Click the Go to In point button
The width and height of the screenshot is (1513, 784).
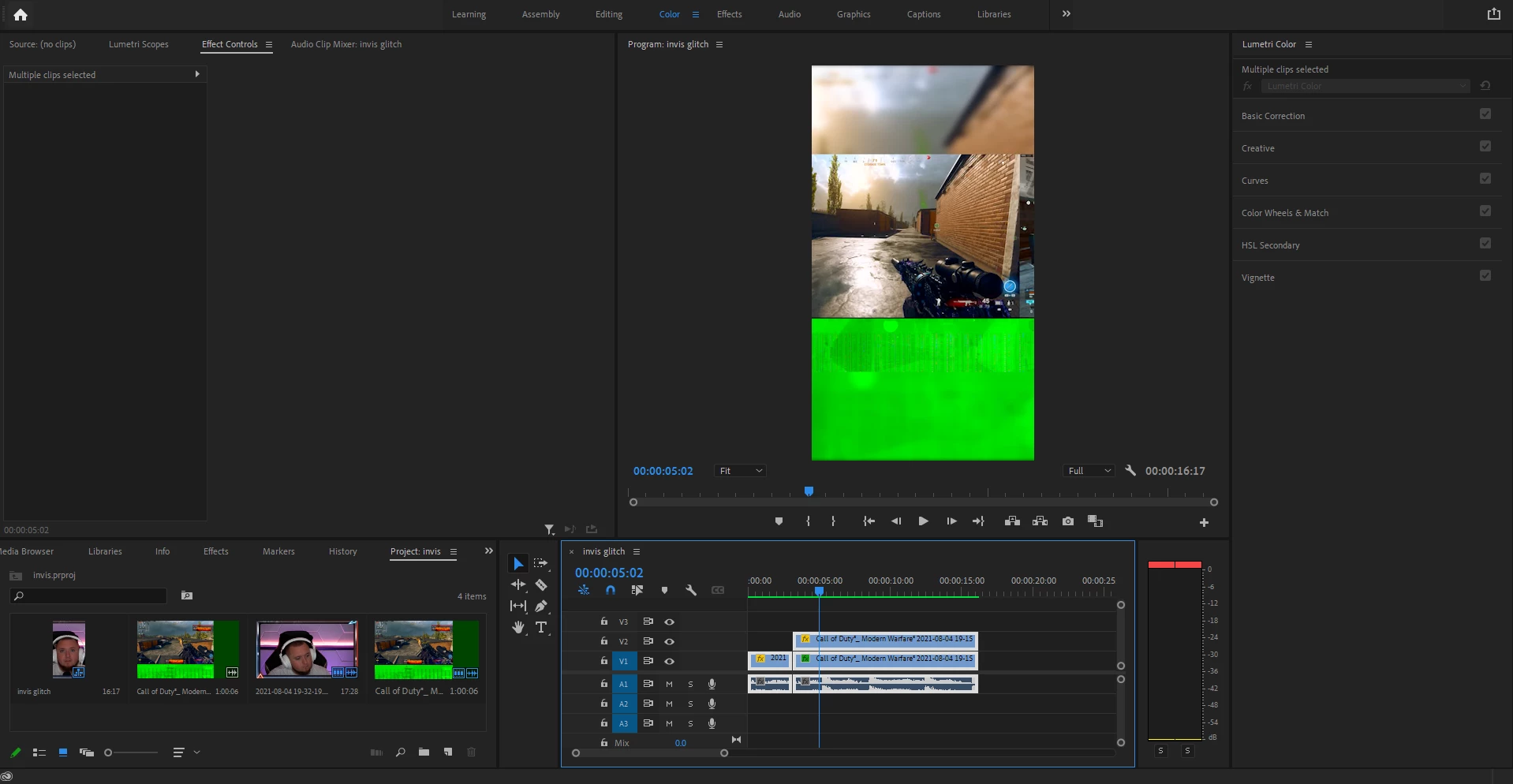869,521
